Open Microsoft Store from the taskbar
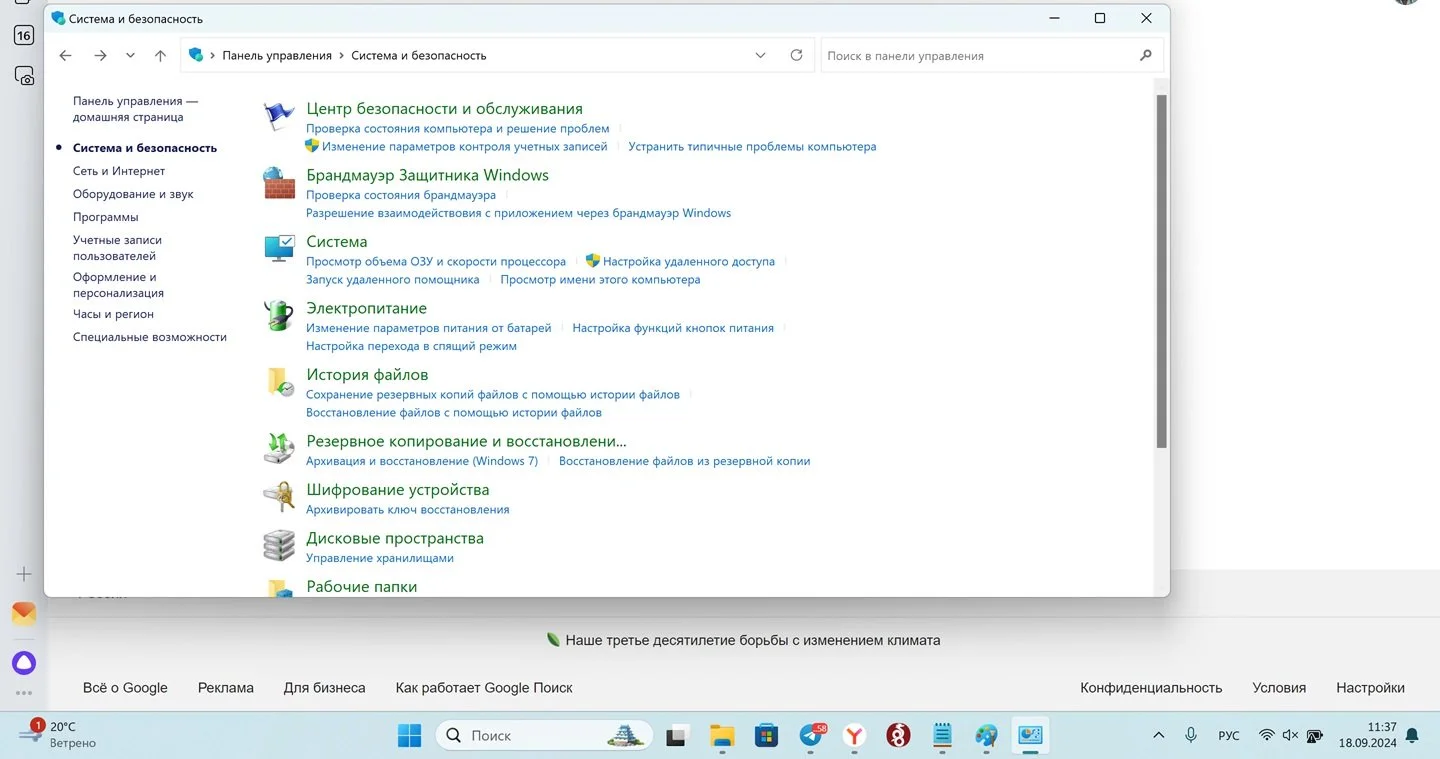 tap(766, 735)
